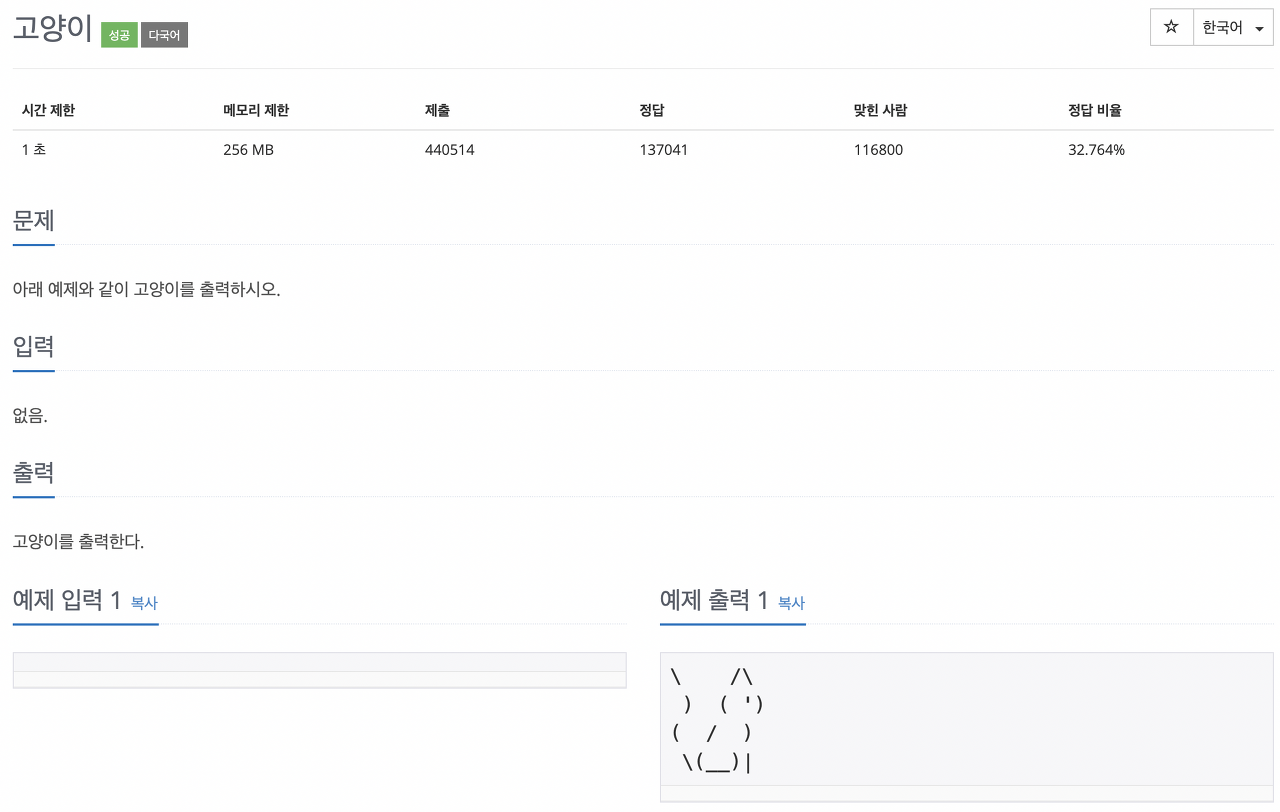This screenshot has width=1280, height=812.
Task: Click the 32.764% ratio value
Action: point(1096,150)
